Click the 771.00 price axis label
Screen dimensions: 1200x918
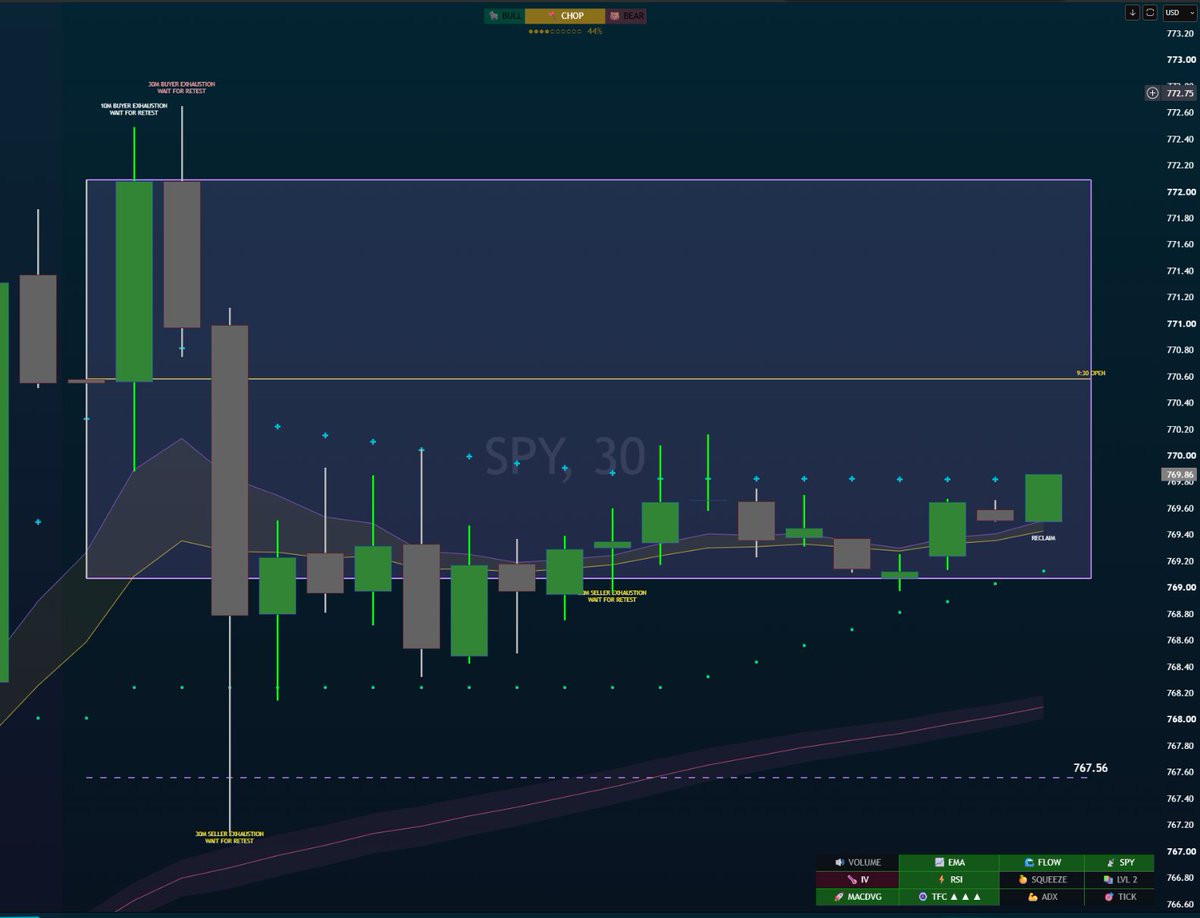point(1180,324)
